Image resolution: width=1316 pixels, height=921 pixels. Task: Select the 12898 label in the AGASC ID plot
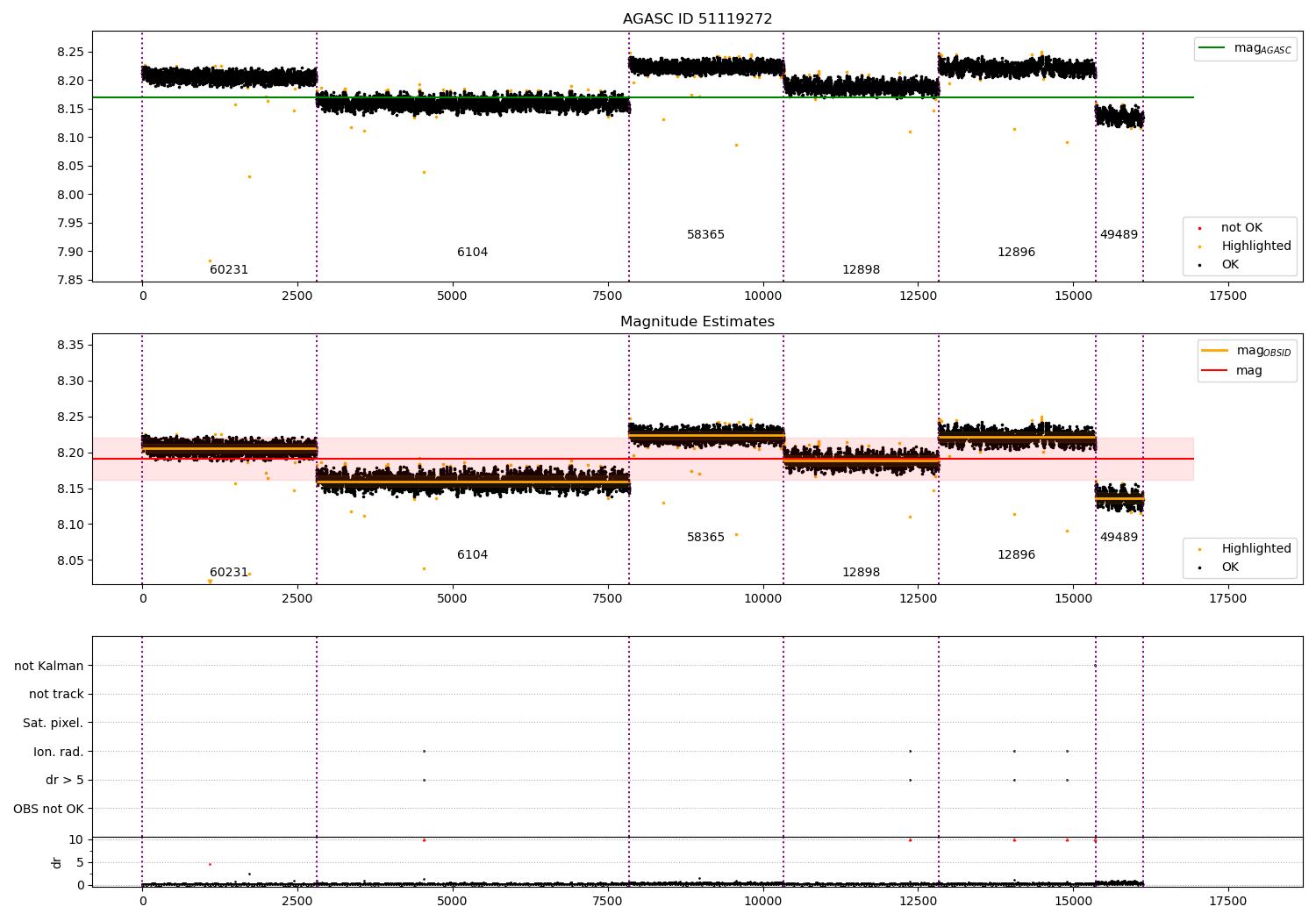pyautogui.click(x=861, y=270)
